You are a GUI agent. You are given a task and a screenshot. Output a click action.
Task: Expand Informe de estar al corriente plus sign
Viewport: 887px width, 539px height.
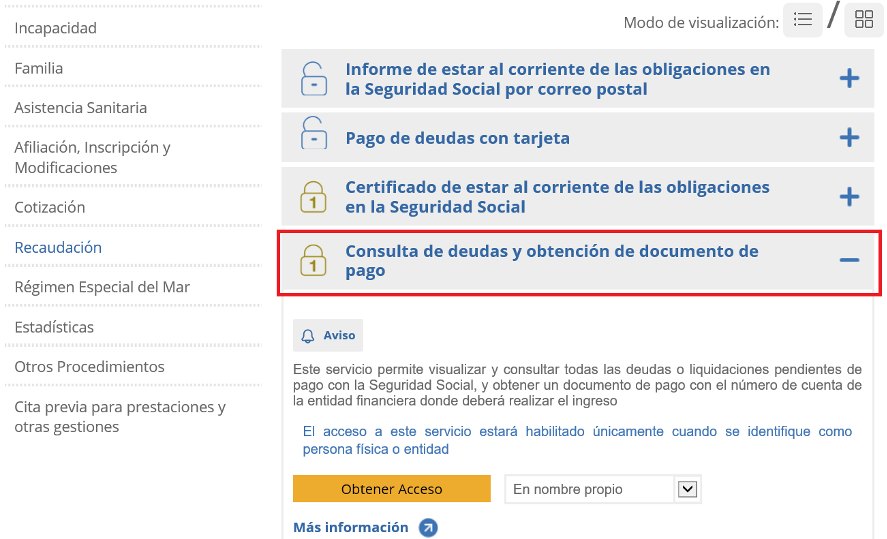click(849, 79)
